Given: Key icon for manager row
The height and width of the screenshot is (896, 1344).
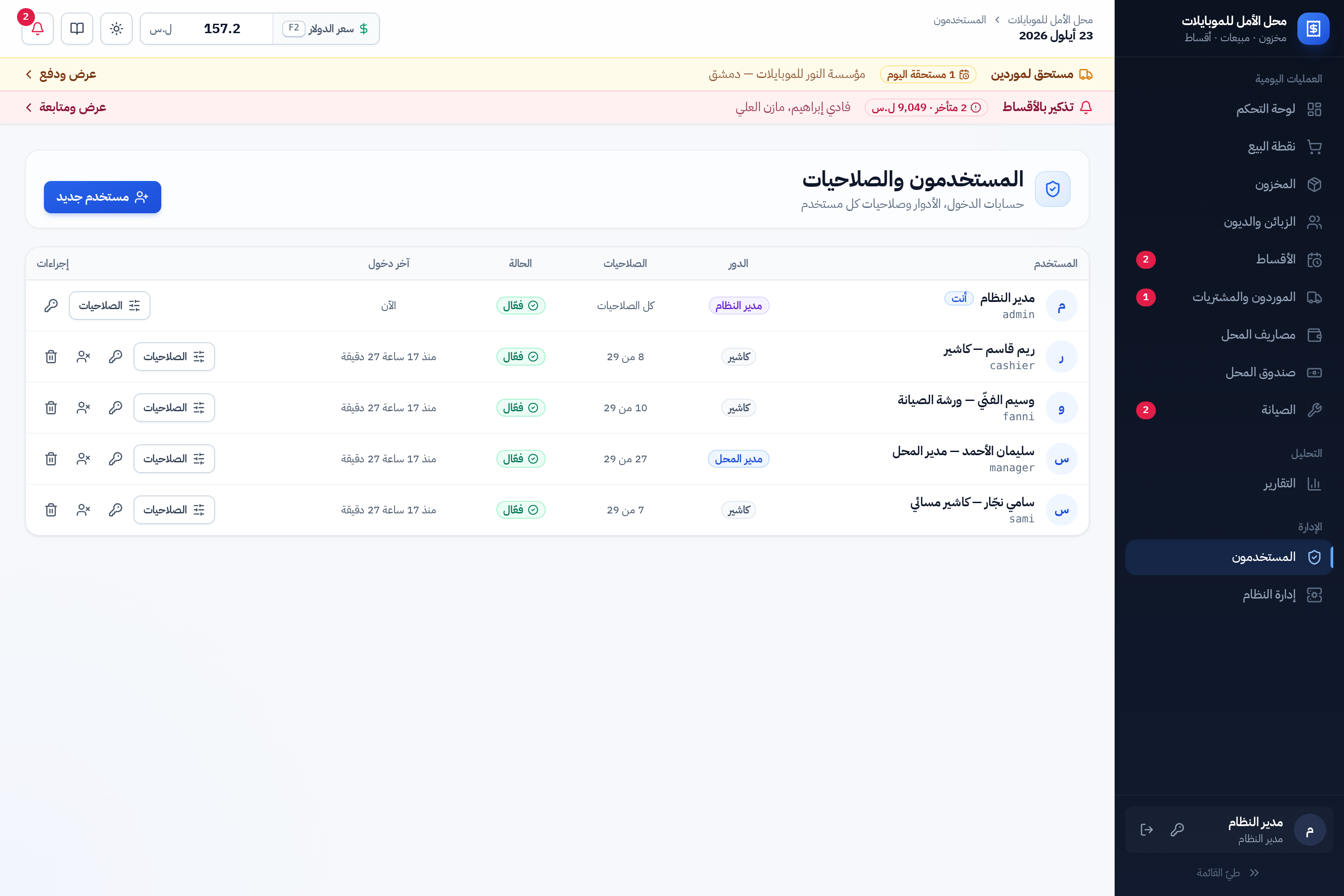Looking at the screenshot, I should [x=116, y=459].
